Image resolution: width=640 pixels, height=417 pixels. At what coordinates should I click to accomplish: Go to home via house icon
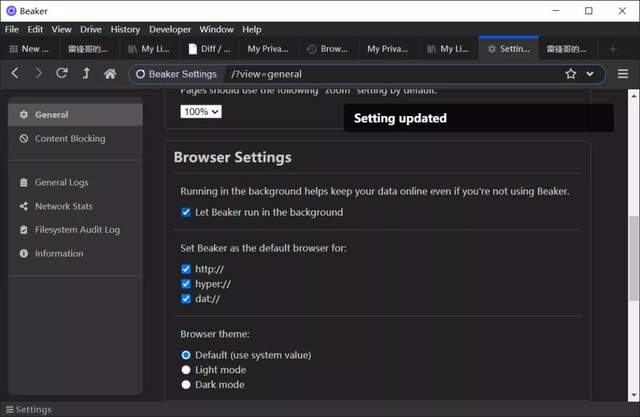[x=110, y=74]
